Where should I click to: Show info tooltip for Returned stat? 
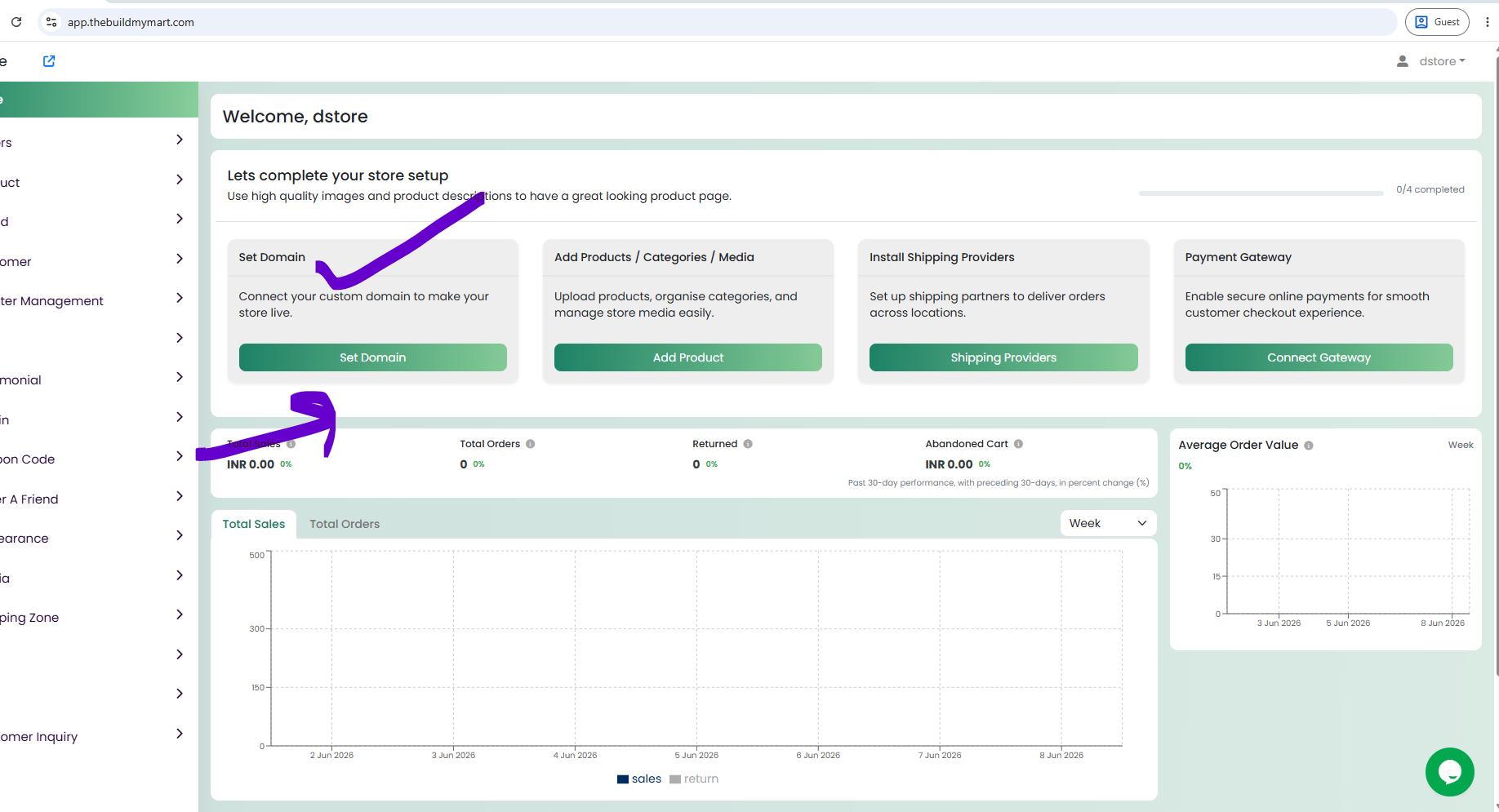(748, 444)
